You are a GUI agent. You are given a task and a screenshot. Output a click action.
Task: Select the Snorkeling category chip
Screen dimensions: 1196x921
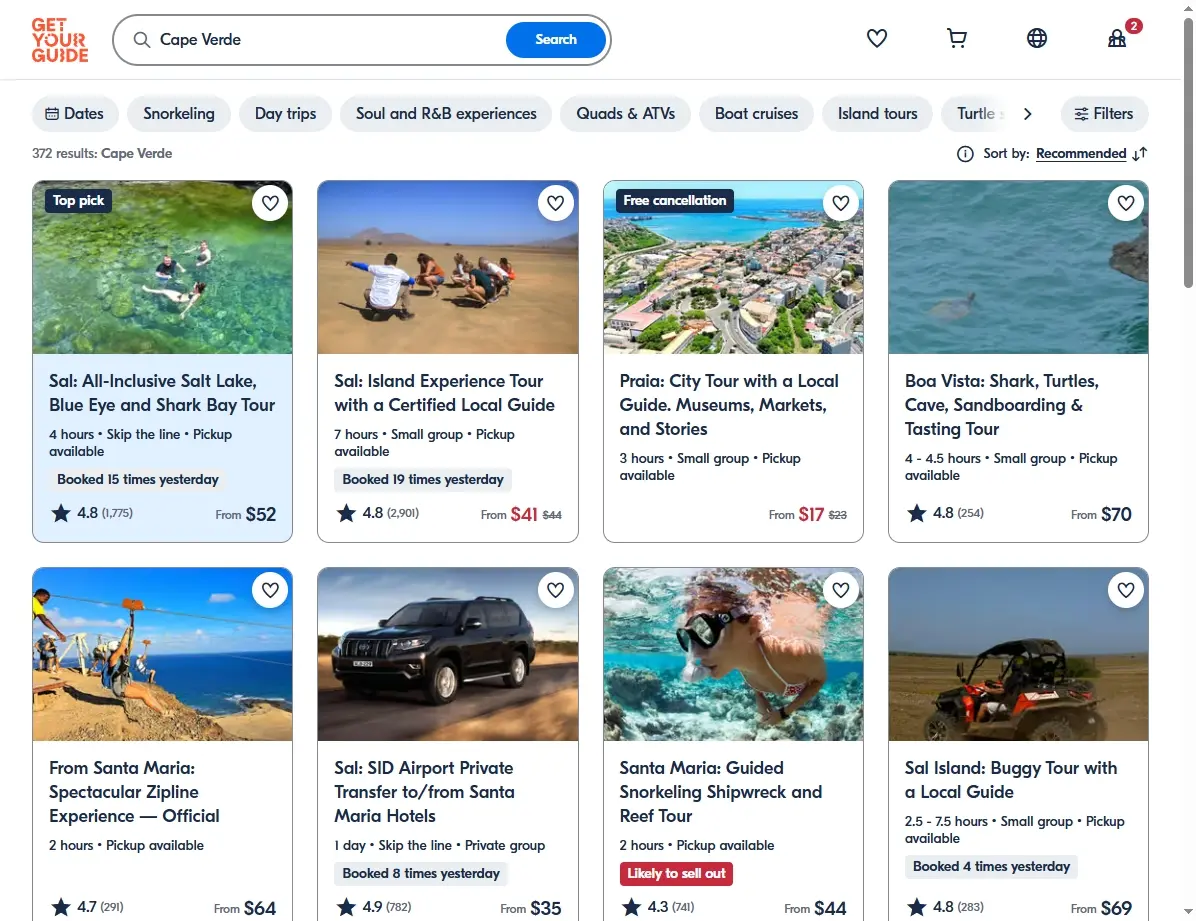pyautogui.click(x=178, y=114)
